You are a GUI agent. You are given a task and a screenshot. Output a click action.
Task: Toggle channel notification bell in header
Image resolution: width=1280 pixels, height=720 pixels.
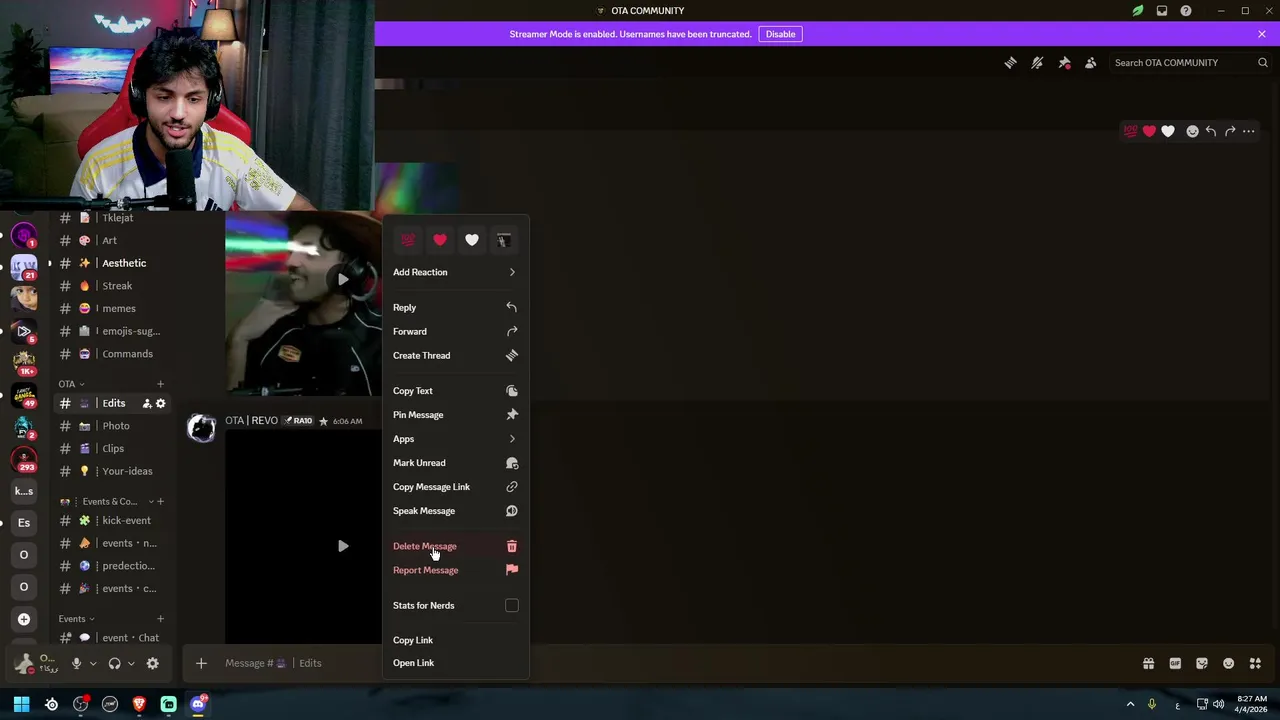tap(1037, 63)
